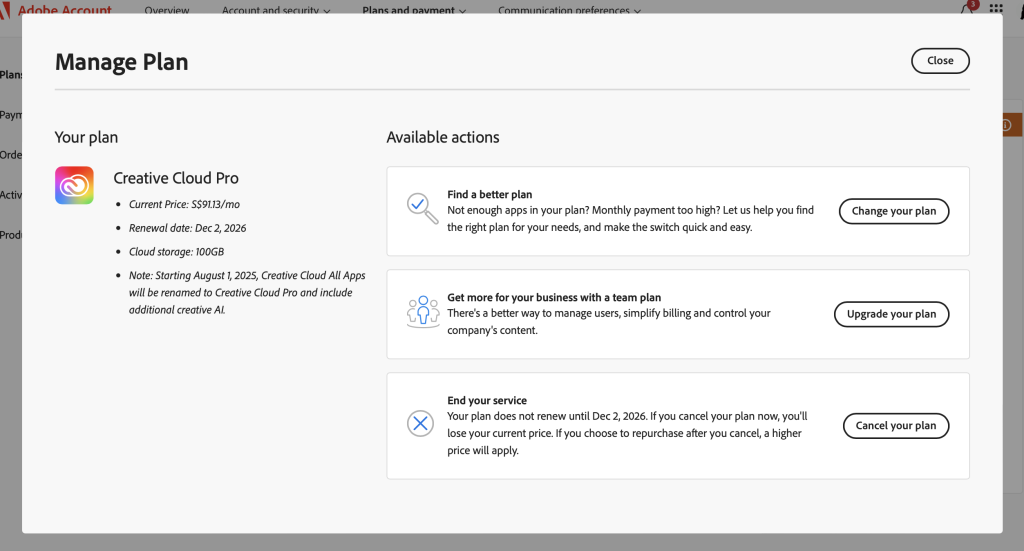Click the magnifying glass Find a better plan icon
The image size is (1024, 551).
421,208
